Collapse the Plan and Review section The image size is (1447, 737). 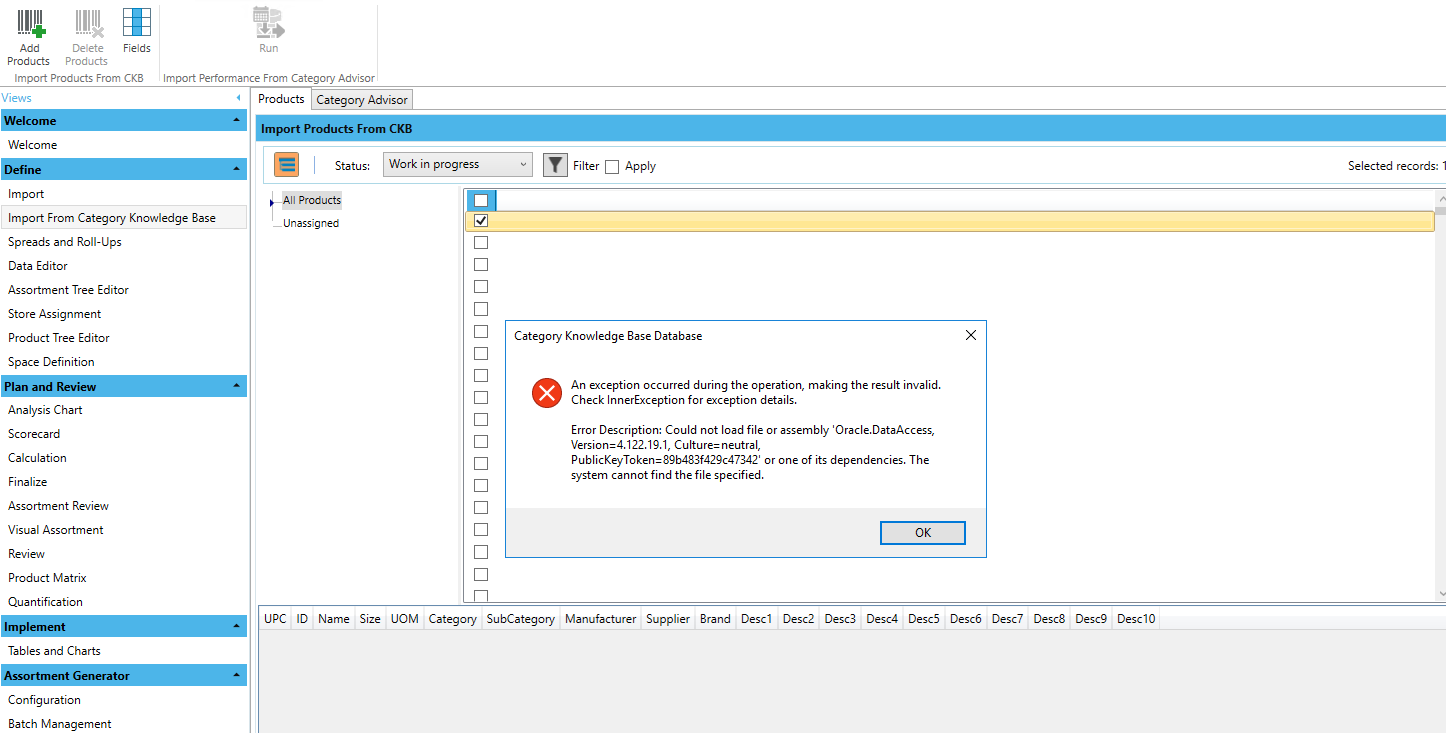coord(237,386)
